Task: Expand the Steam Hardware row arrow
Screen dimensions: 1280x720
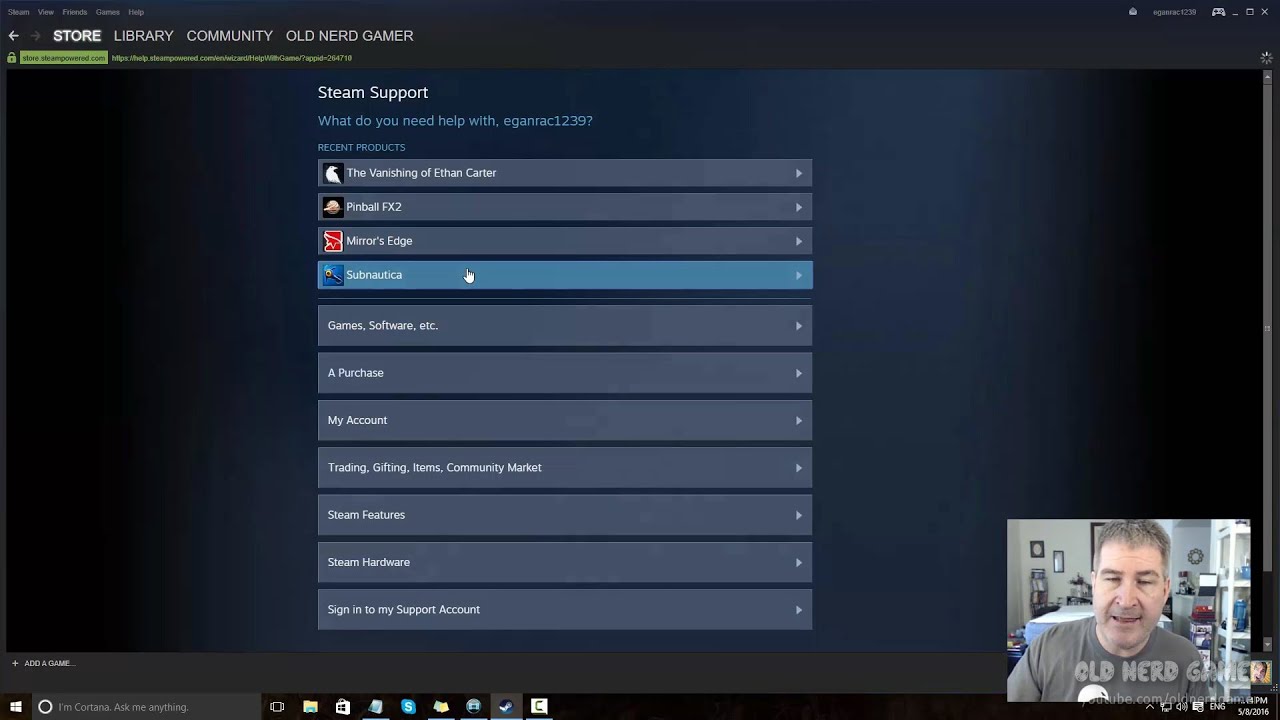Action: (x=799, y=562)
